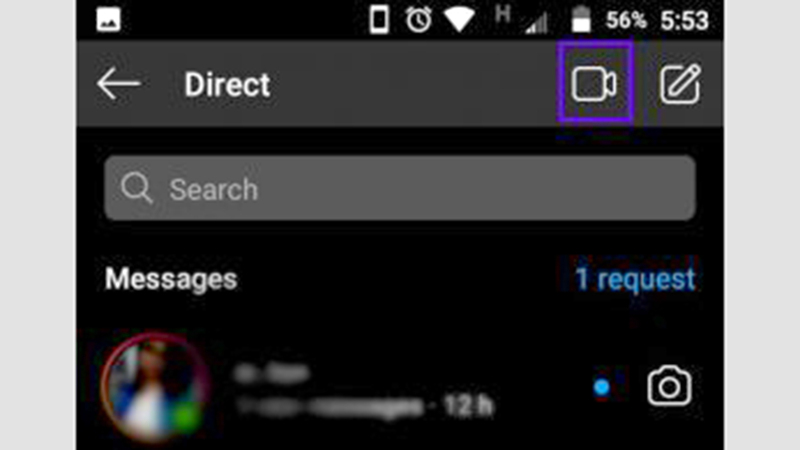Open the conversation updated 12 h ago
This screenshot has width=800, height=450.
click(x=400, y=389)
